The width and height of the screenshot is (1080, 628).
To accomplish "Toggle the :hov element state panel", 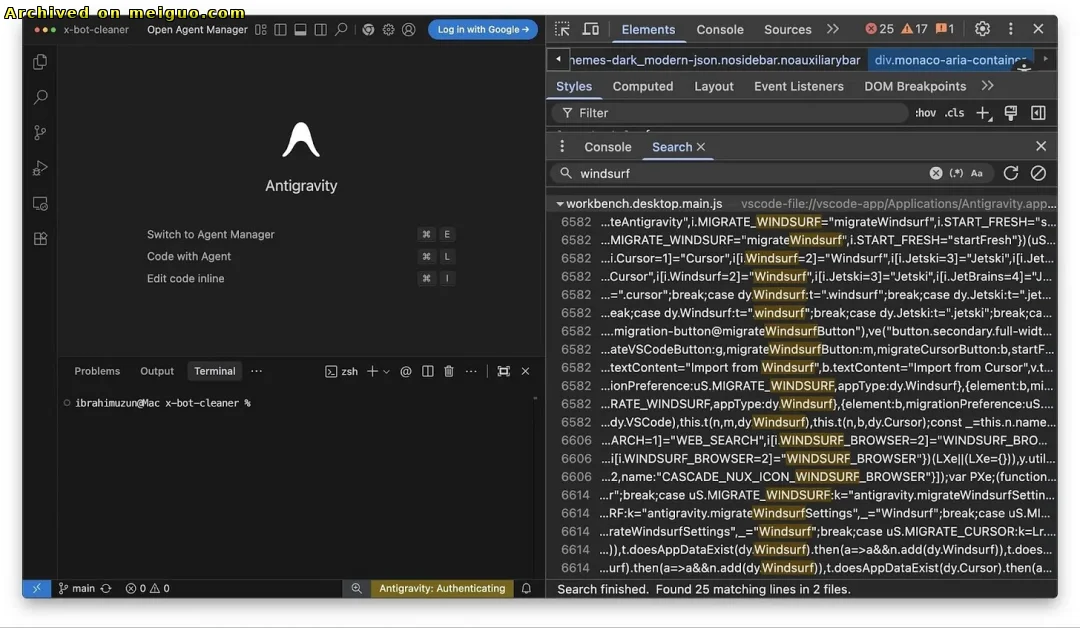I will tap(925, 113).
